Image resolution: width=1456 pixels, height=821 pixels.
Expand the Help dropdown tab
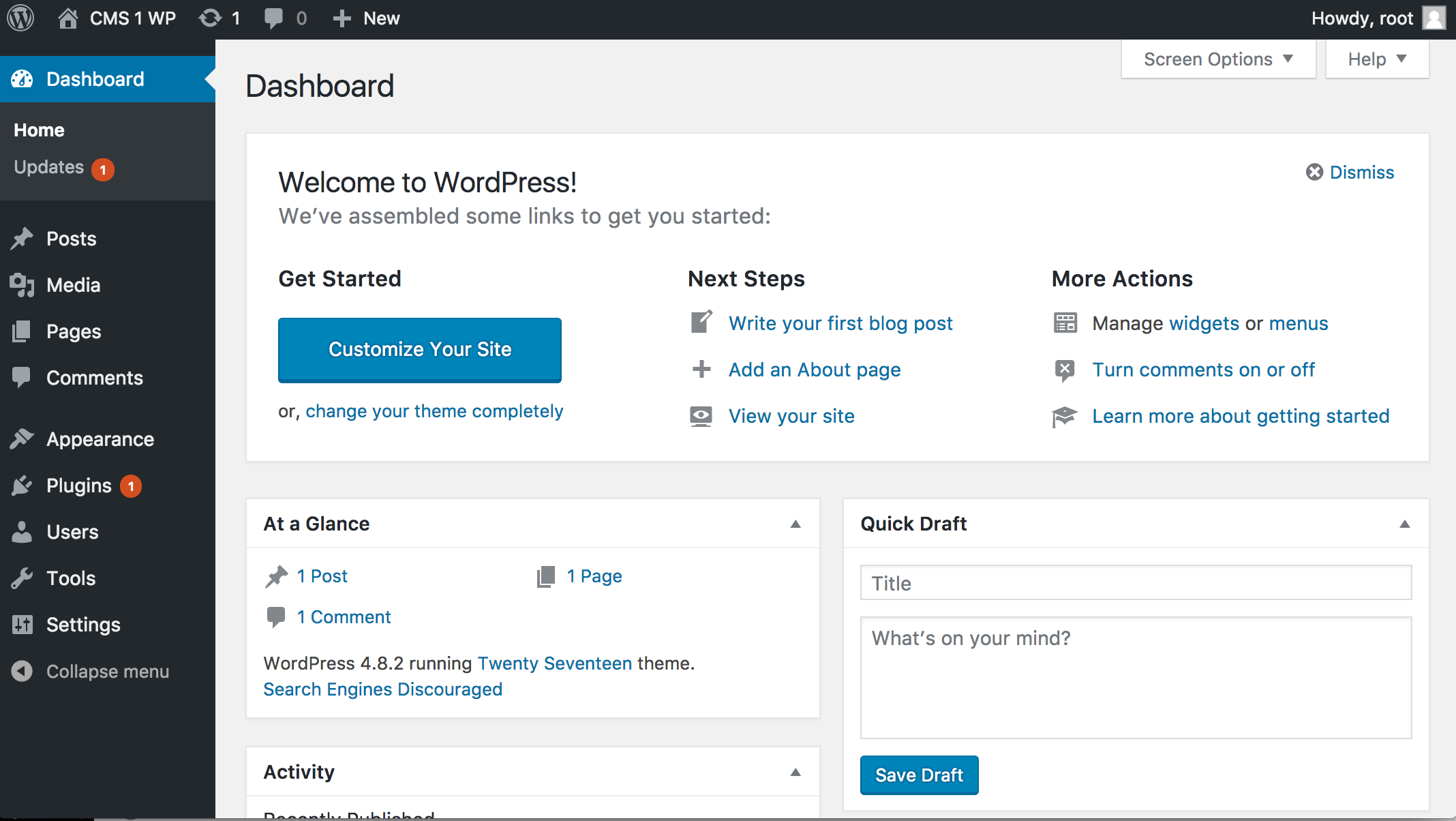click(1376, 59)
